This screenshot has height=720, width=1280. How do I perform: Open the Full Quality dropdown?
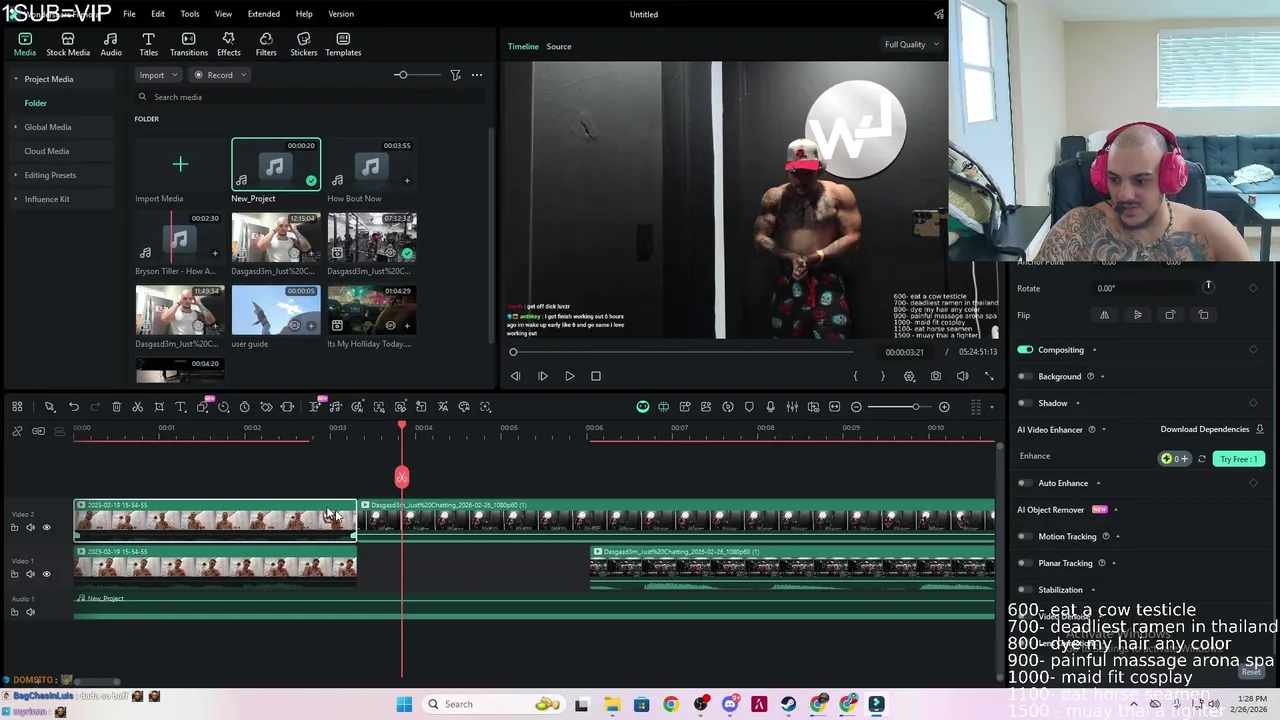coord(911,44)
